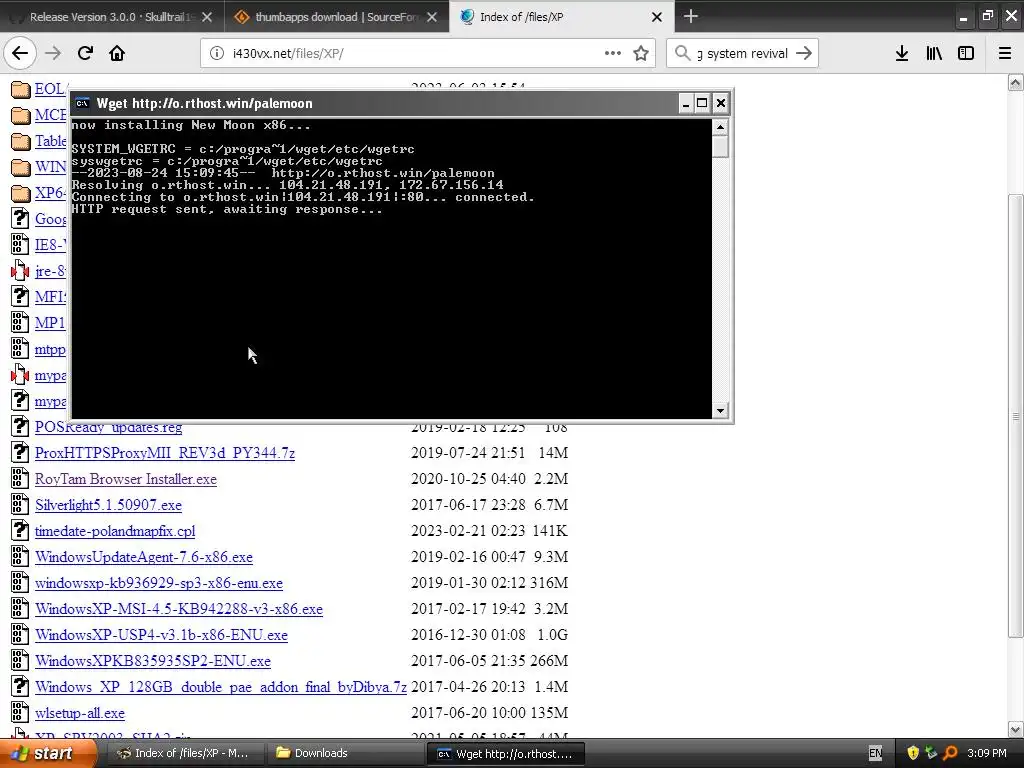1024x768 pixels.
Task: Select the Wget taskbar button
Action: click(506, 754)
